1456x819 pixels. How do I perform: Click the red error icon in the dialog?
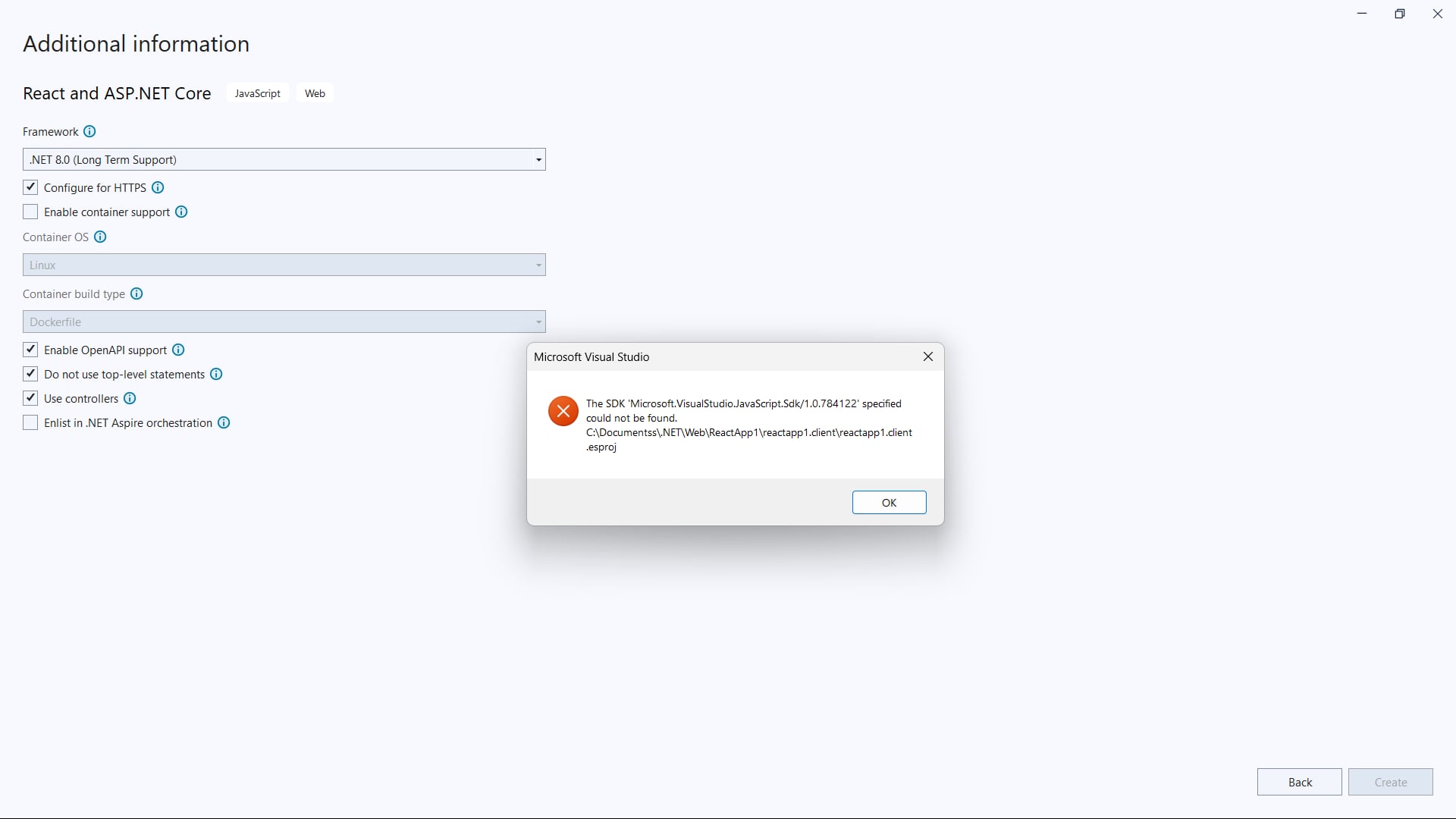tap(563, 411)
